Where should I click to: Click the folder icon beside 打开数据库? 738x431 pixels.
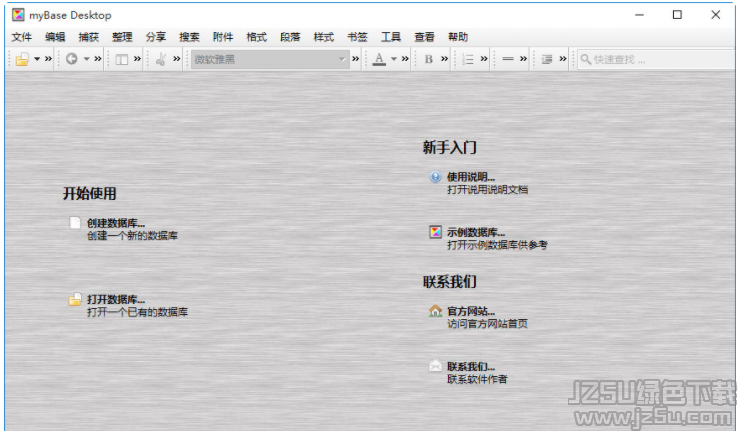point(75,299)
